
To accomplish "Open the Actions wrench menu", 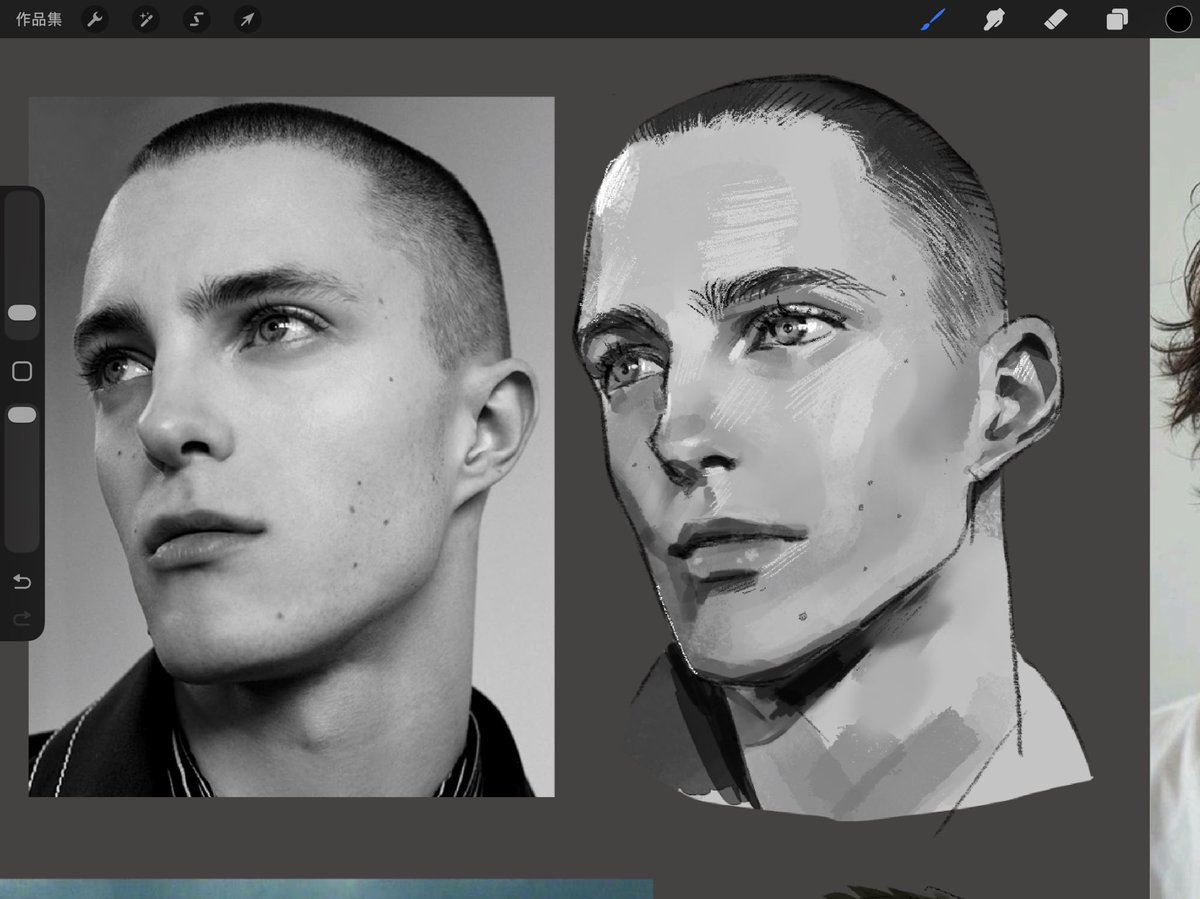I will (x=95, y=19).
